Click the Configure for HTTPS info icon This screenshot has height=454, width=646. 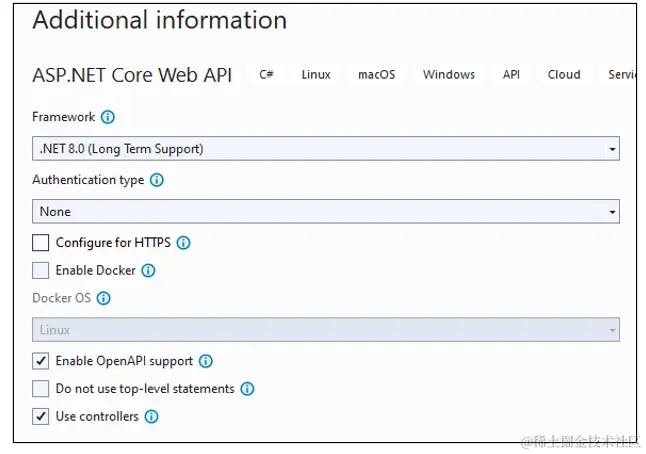[x=183, y=243]
